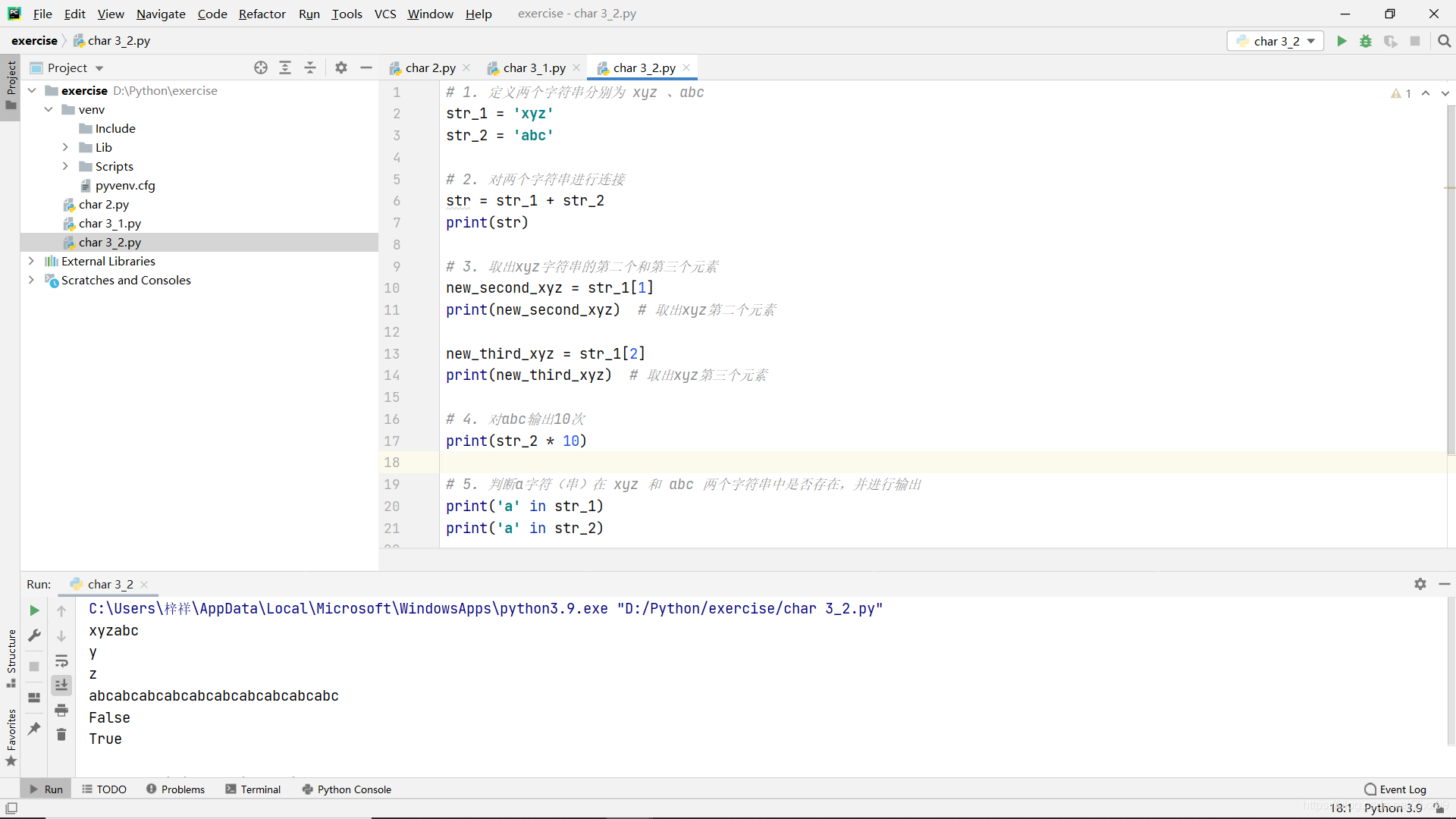Toggle tool window bars bottom-left icon
Viewport: 1456px width, 819px height.
click(x=11, y=808)
